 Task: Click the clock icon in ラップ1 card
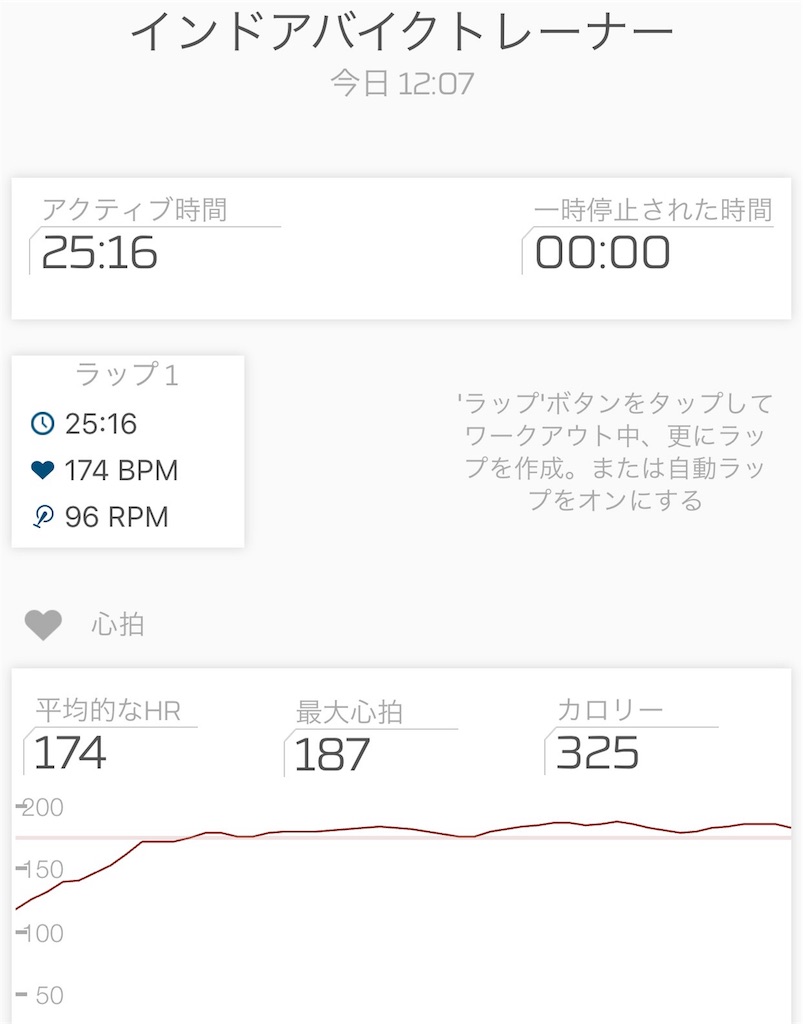coord(42,423)
